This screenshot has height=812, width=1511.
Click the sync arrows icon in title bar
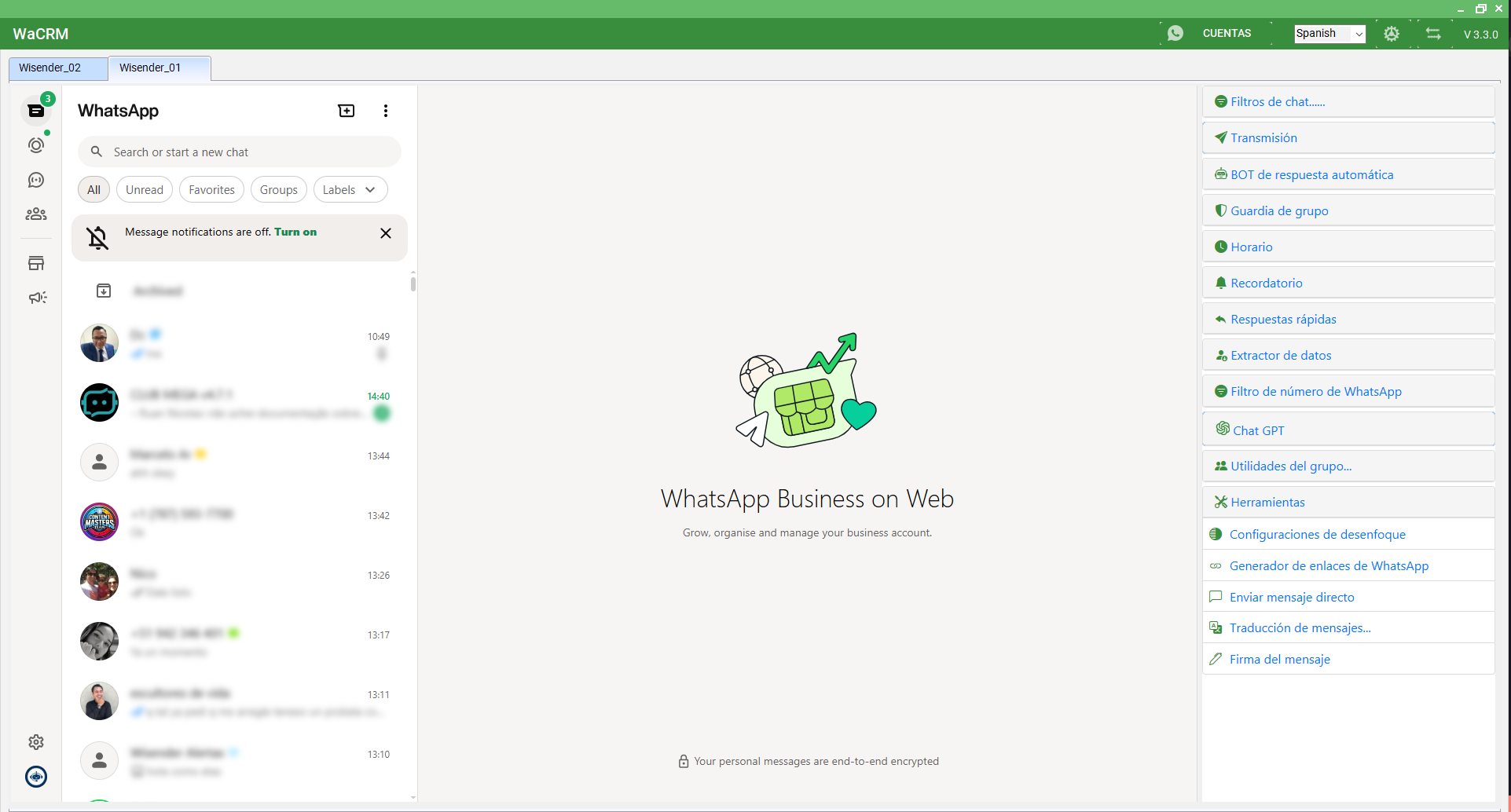click(x=1432, y=34)
